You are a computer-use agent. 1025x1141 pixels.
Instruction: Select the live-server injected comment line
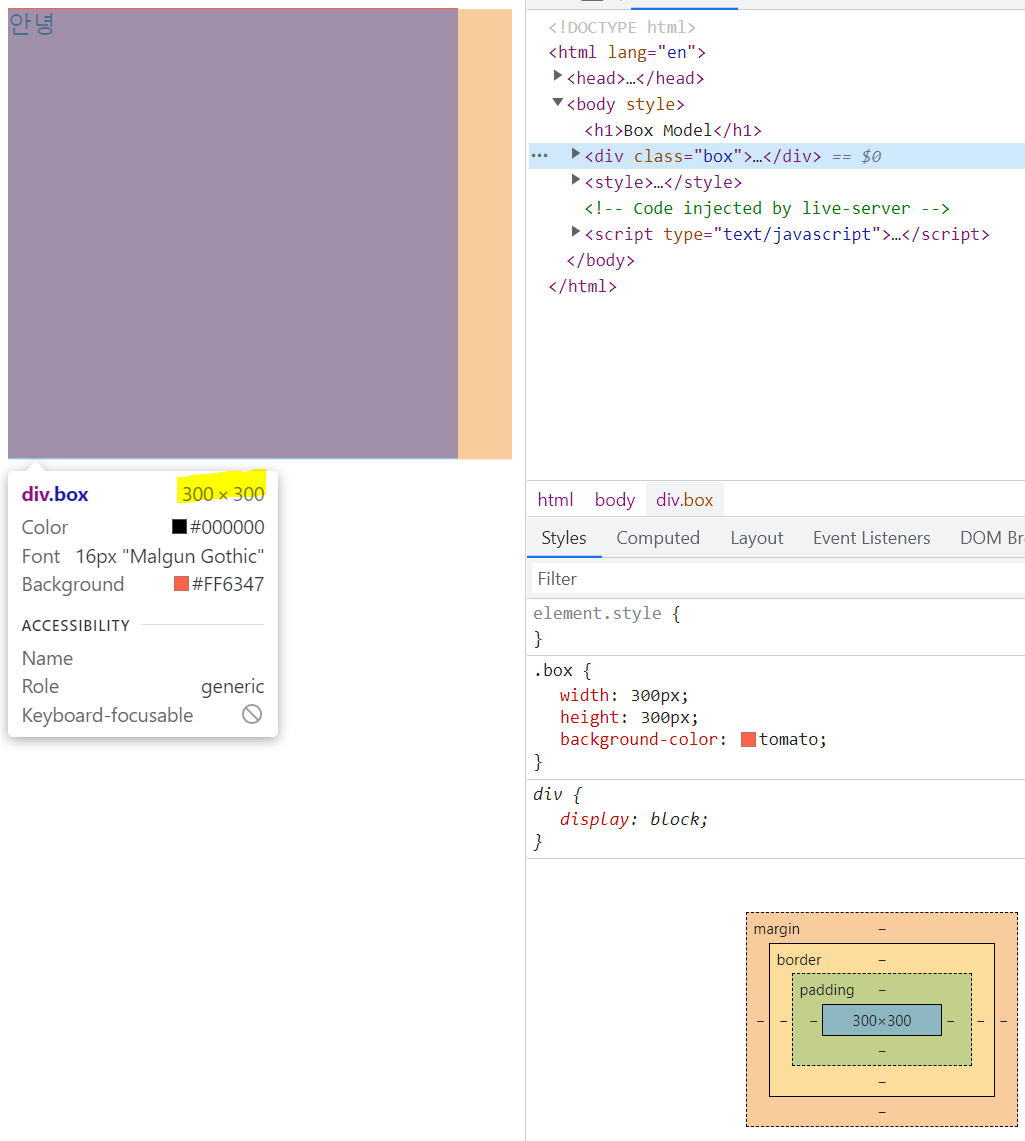767,208
